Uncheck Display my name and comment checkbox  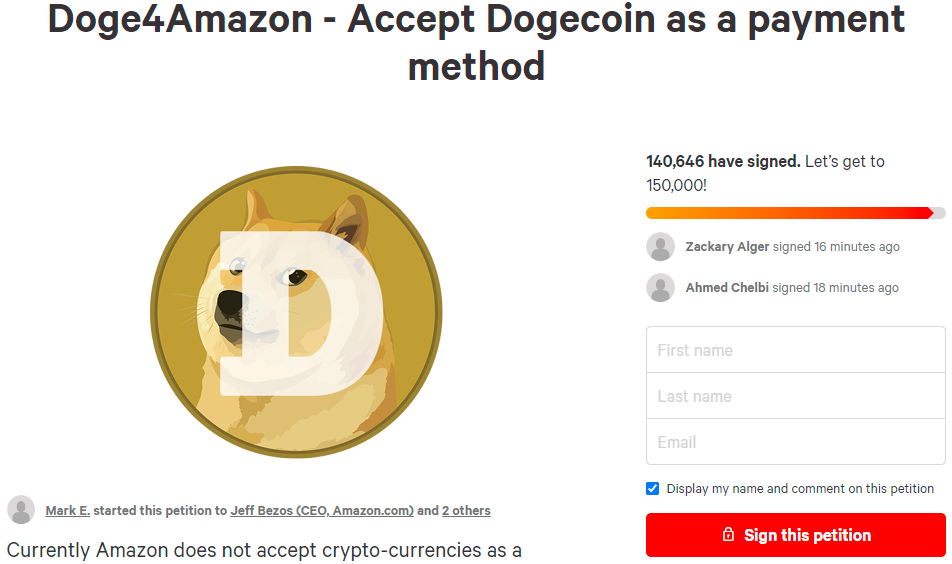pyautogui.click(x=653, y=489)
